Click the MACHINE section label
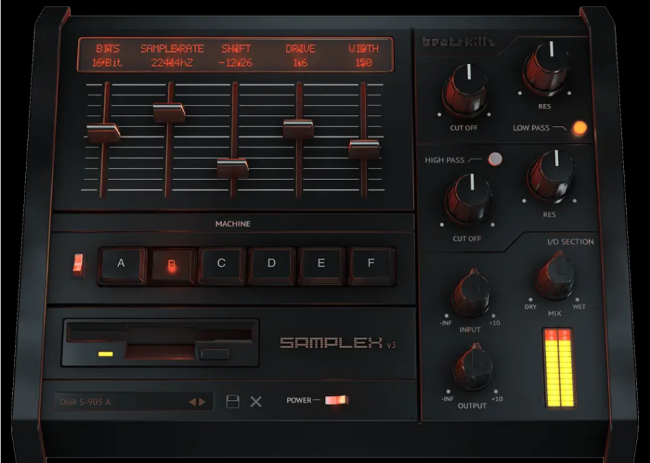Viewport: 650px width, 463px height. tap(233, 224)
